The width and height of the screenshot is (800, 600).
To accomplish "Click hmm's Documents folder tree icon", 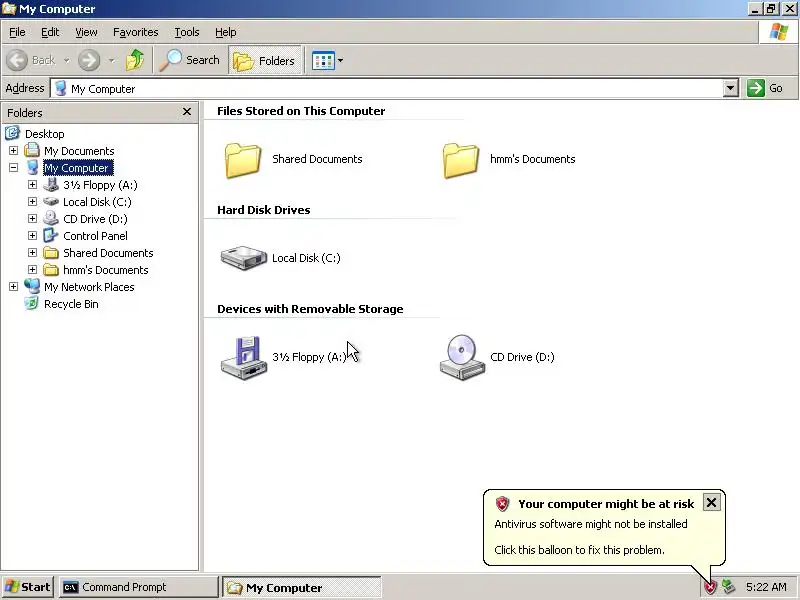I will point(51,269).
